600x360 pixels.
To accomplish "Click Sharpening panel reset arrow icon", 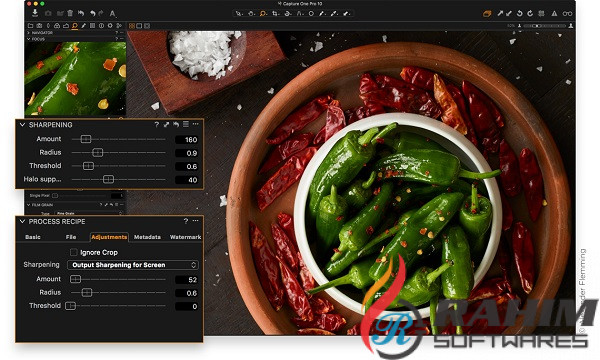I will 176,124.
